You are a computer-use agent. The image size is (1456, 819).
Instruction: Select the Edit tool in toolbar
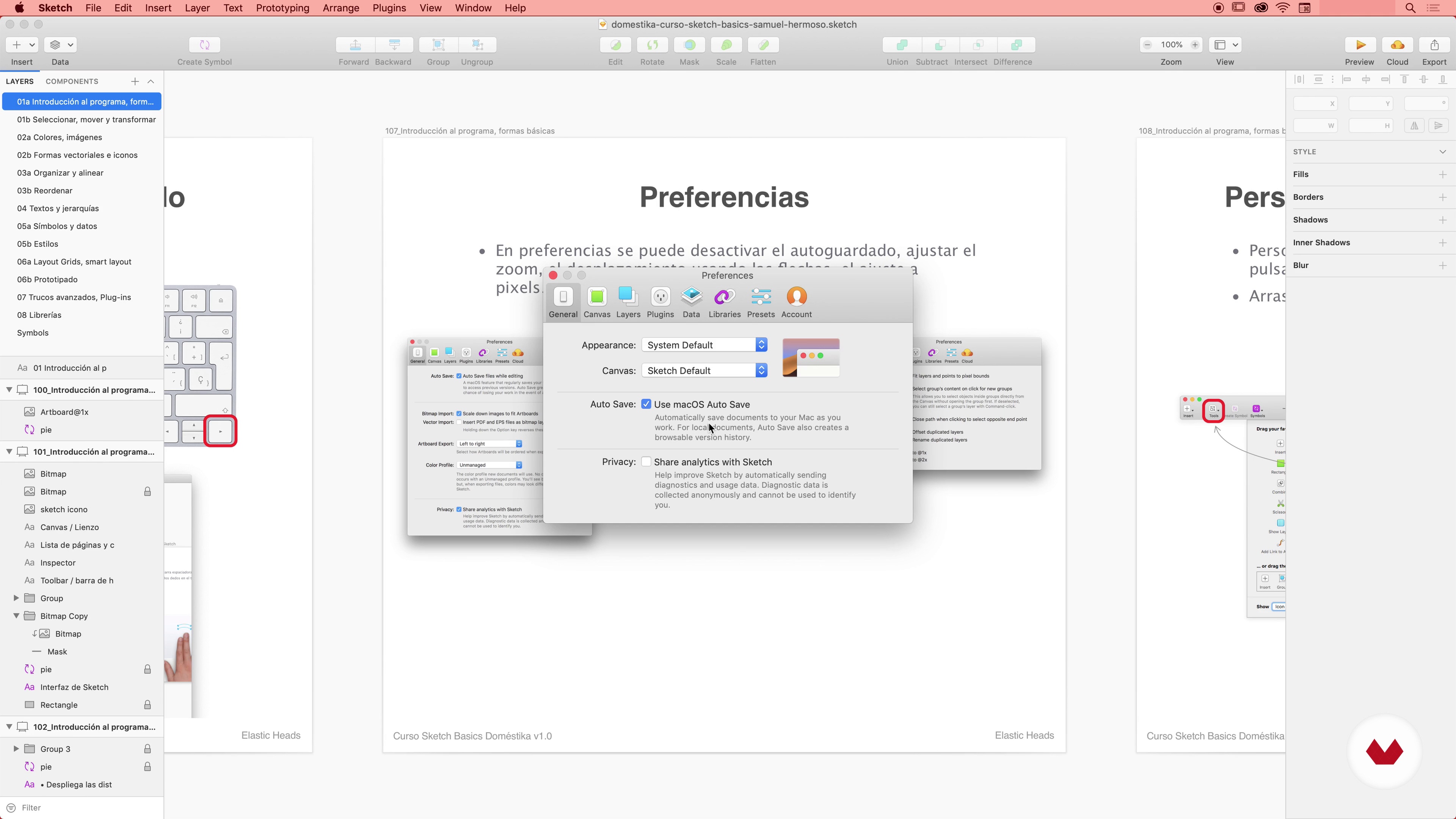[615, 45]
